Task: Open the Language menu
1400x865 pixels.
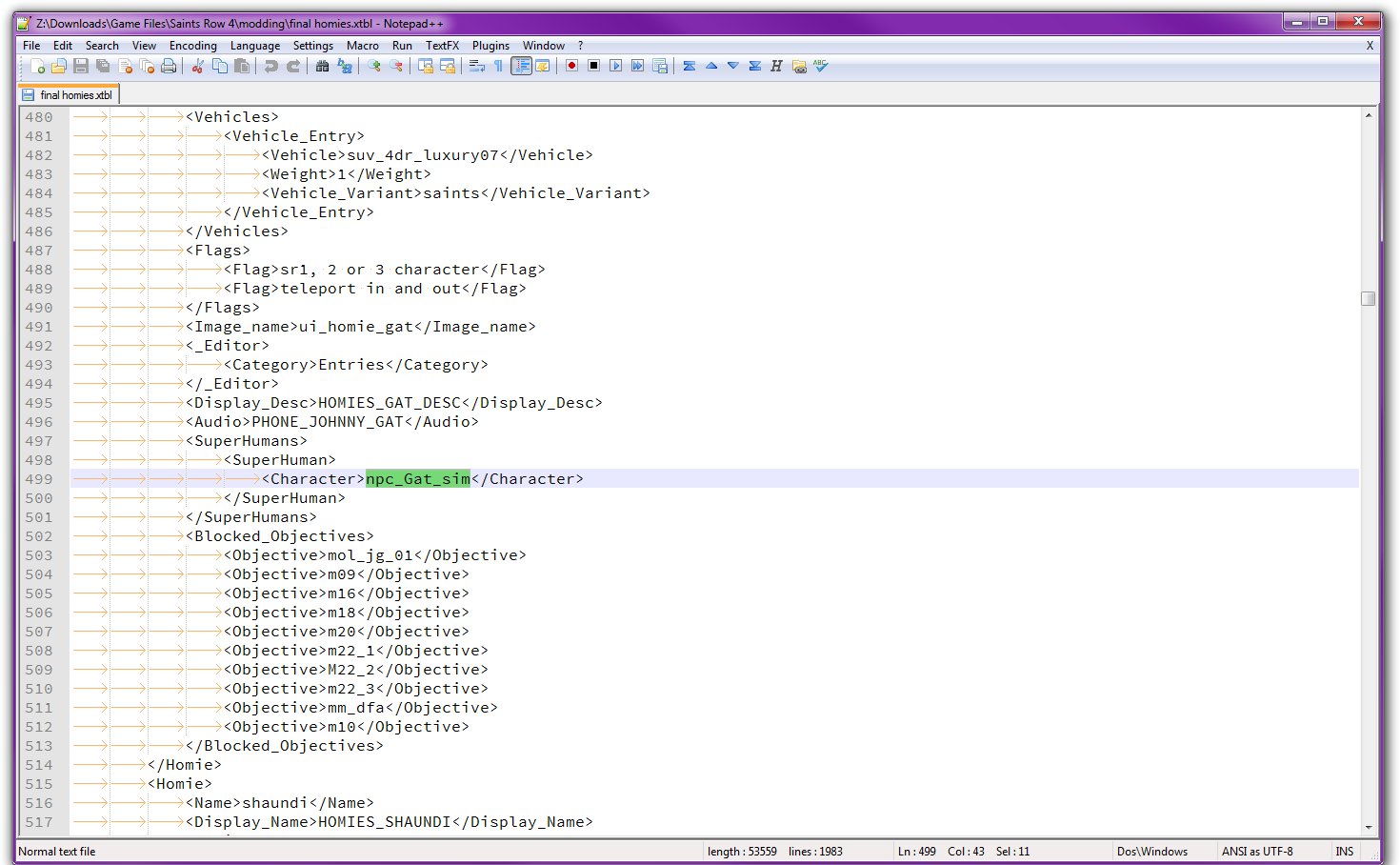Action: (255, 45)
